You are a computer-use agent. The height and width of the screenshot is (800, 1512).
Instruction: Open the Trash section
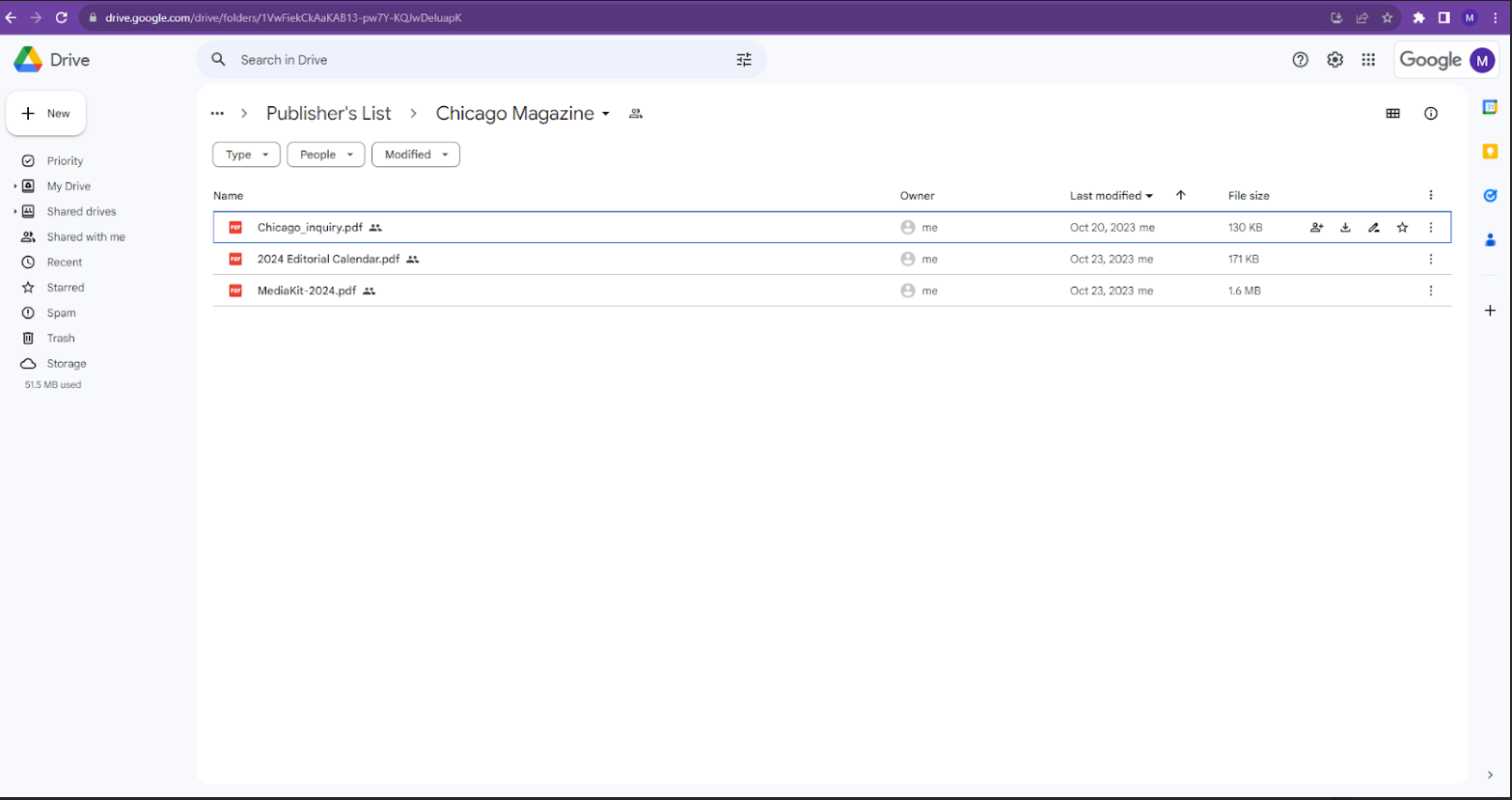tap(61, 338)
